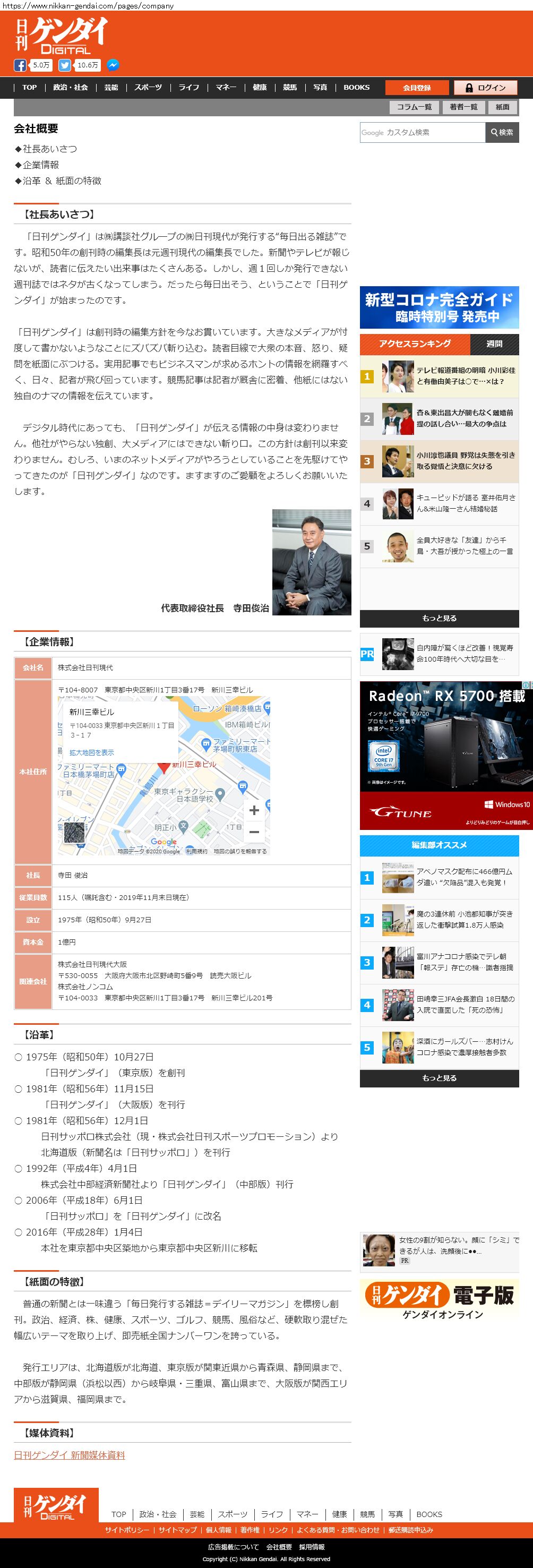This screenshot has height=1568, width=533.
Task: Focus the Google カスタム検索 input field
Action: pos(423,132)
